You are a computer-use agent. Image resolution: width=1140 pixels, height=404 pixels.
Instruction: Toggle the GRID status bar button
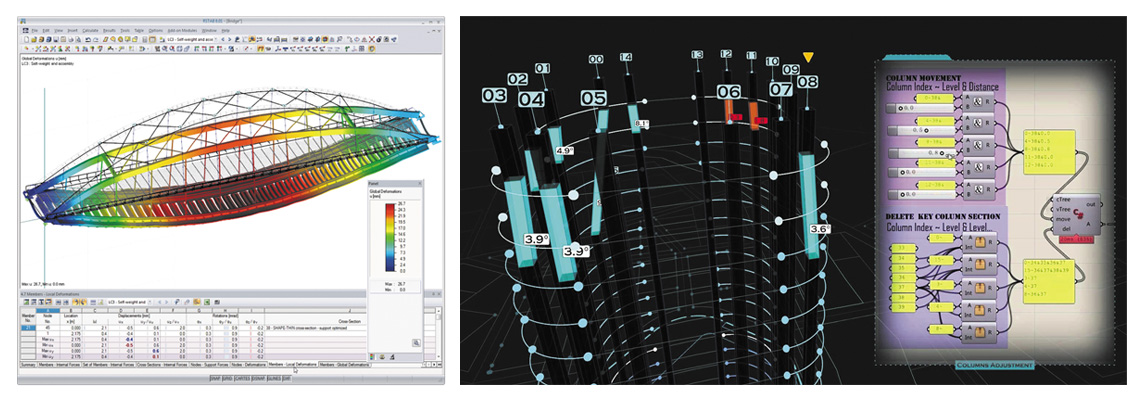point(229,380)
